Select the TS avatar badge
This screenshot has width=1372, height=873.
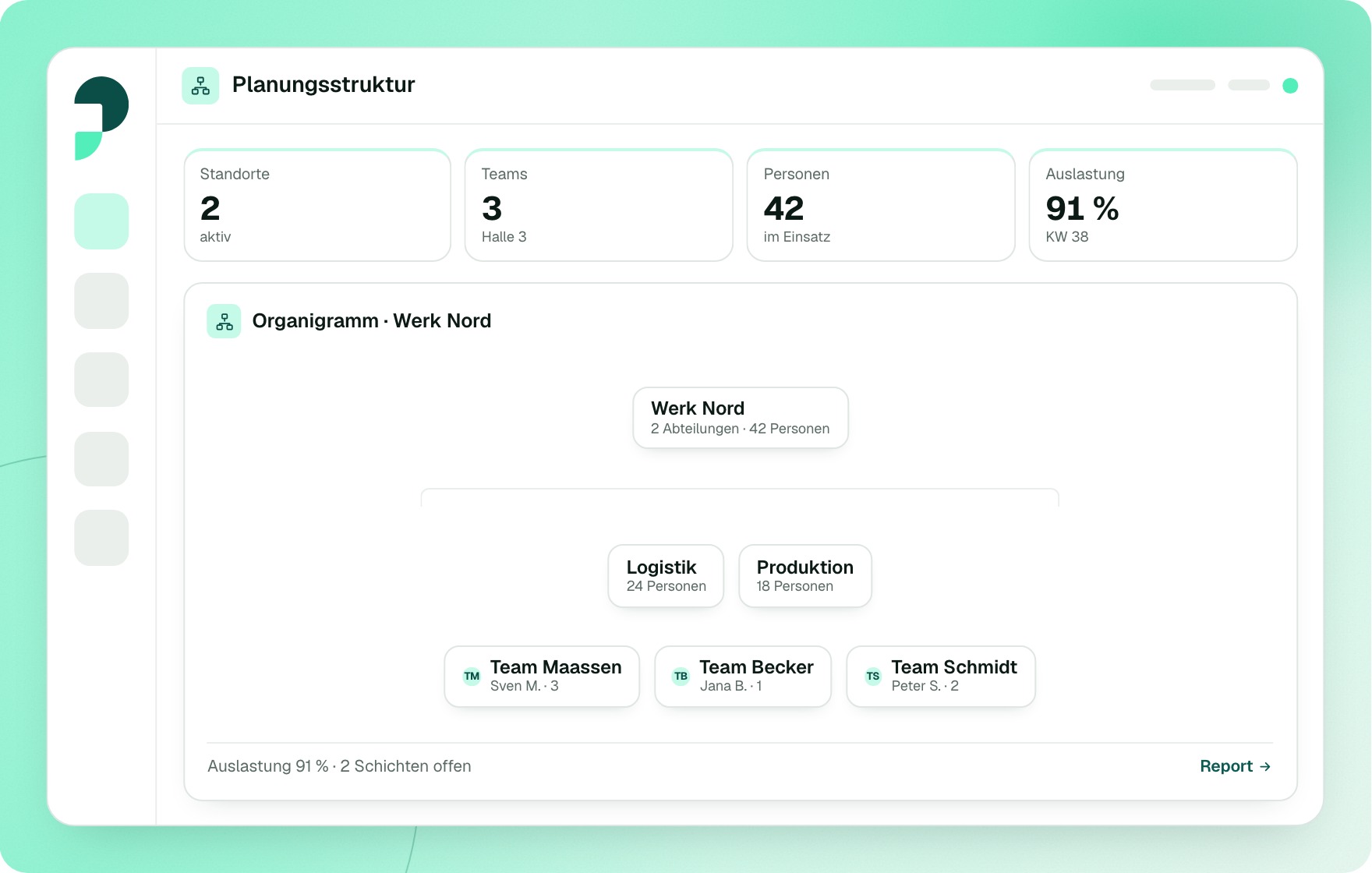[x=873, y=677]
